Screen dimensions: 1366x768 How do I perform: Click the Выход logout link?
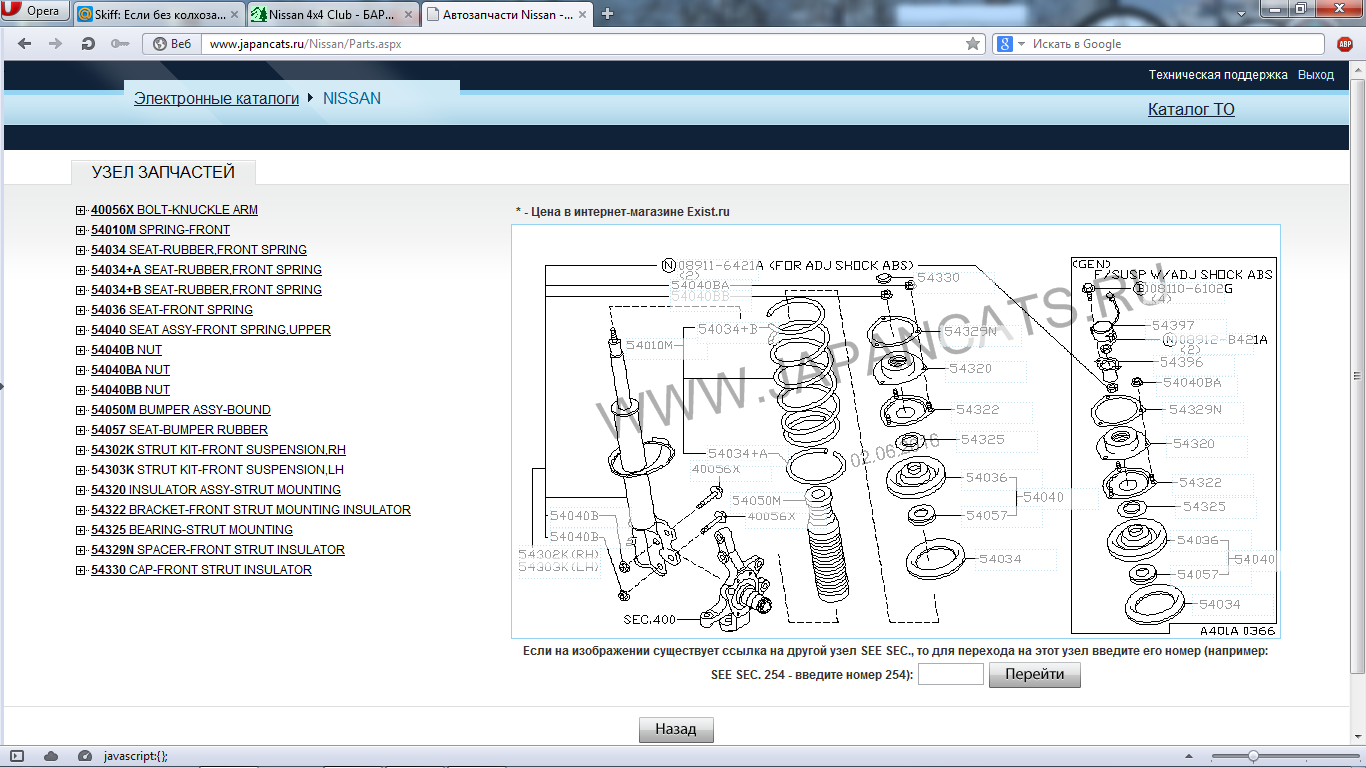point(1316,75)
